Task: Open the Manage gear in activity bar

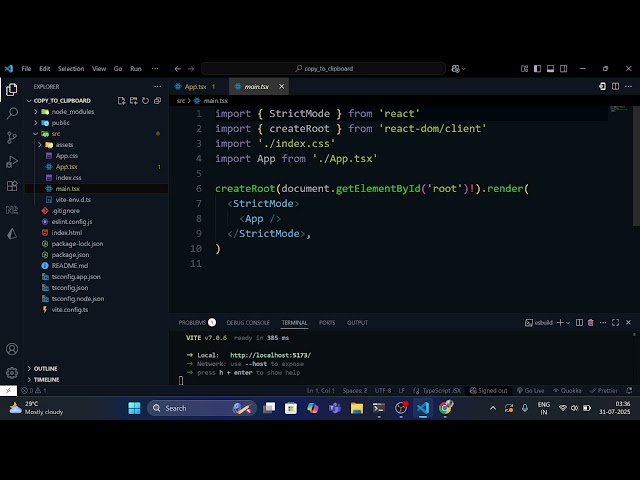Action: [x=12, y=373]
